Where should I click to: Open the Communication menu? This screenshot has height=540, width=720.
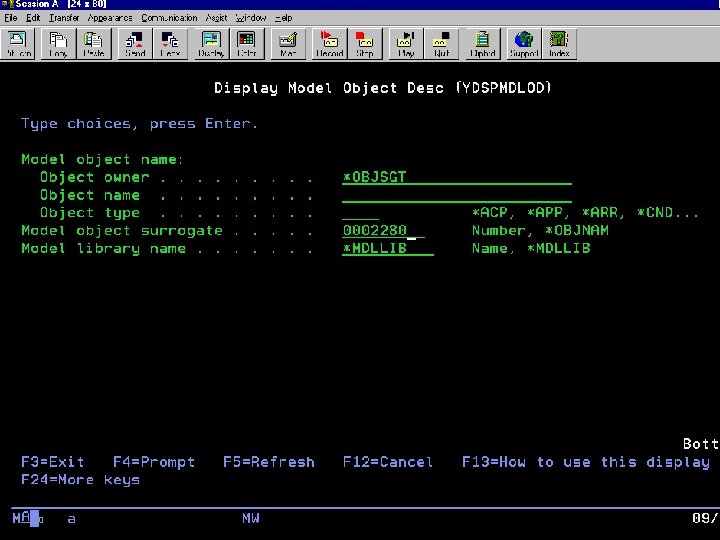(169, 18)
